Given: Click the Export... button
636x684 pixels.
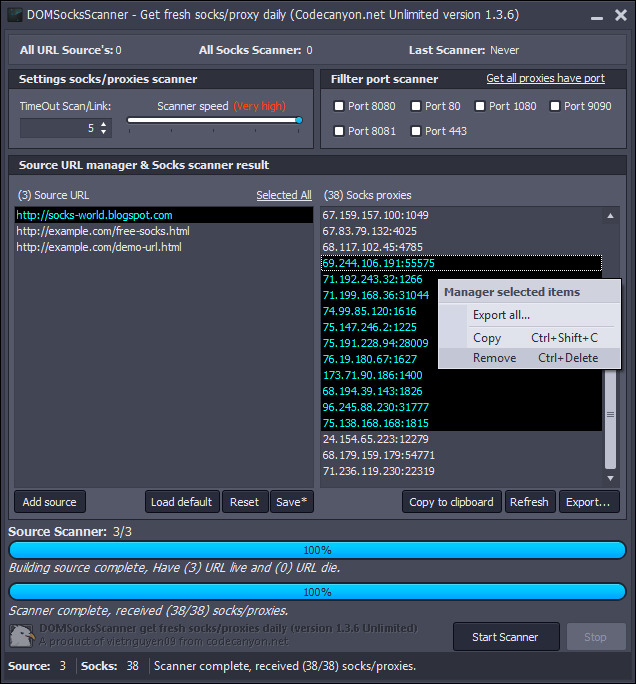Looking at the screenshot, I should (588, 502).
